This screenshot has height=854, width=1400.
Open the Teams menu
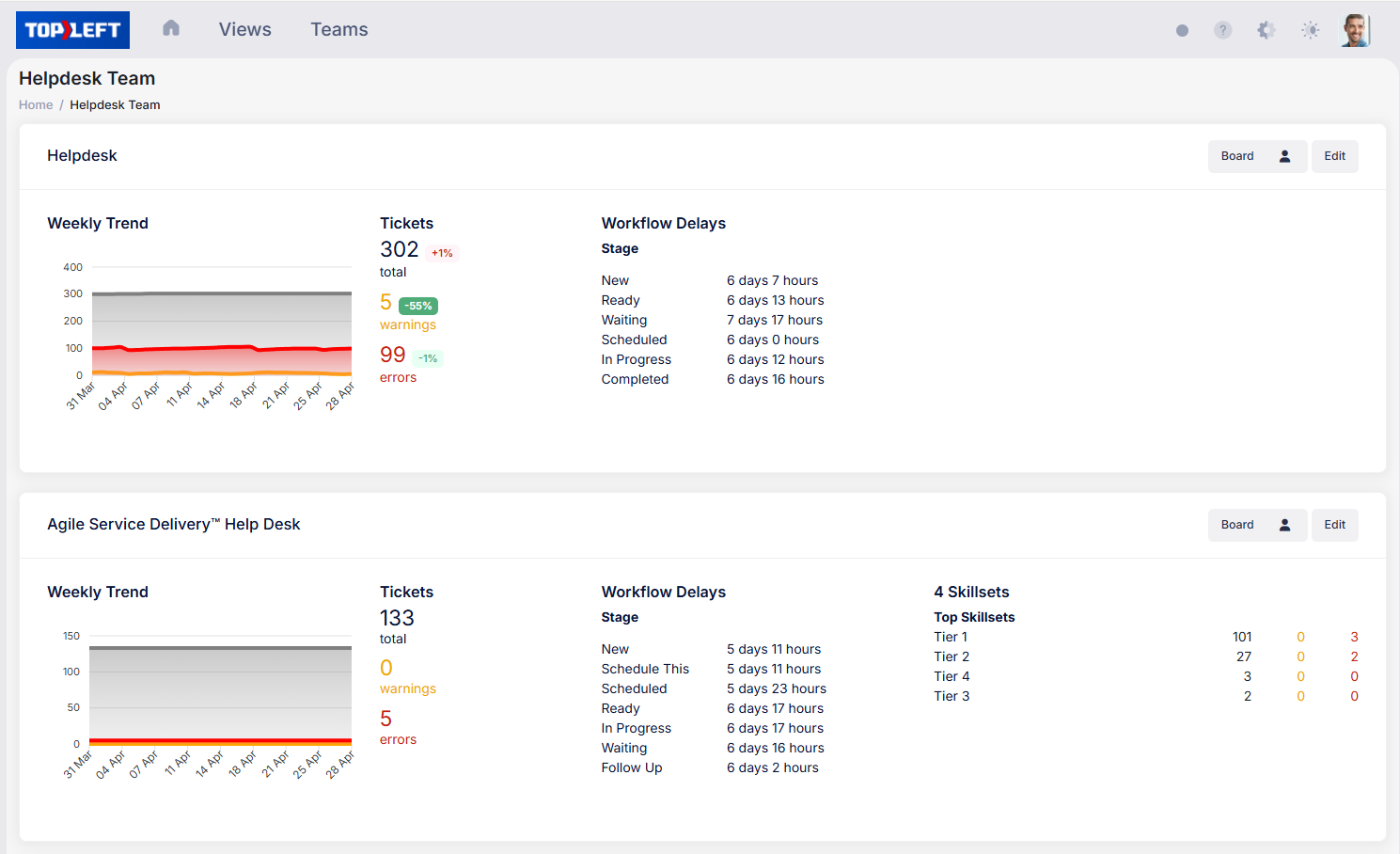coord(339,29)
